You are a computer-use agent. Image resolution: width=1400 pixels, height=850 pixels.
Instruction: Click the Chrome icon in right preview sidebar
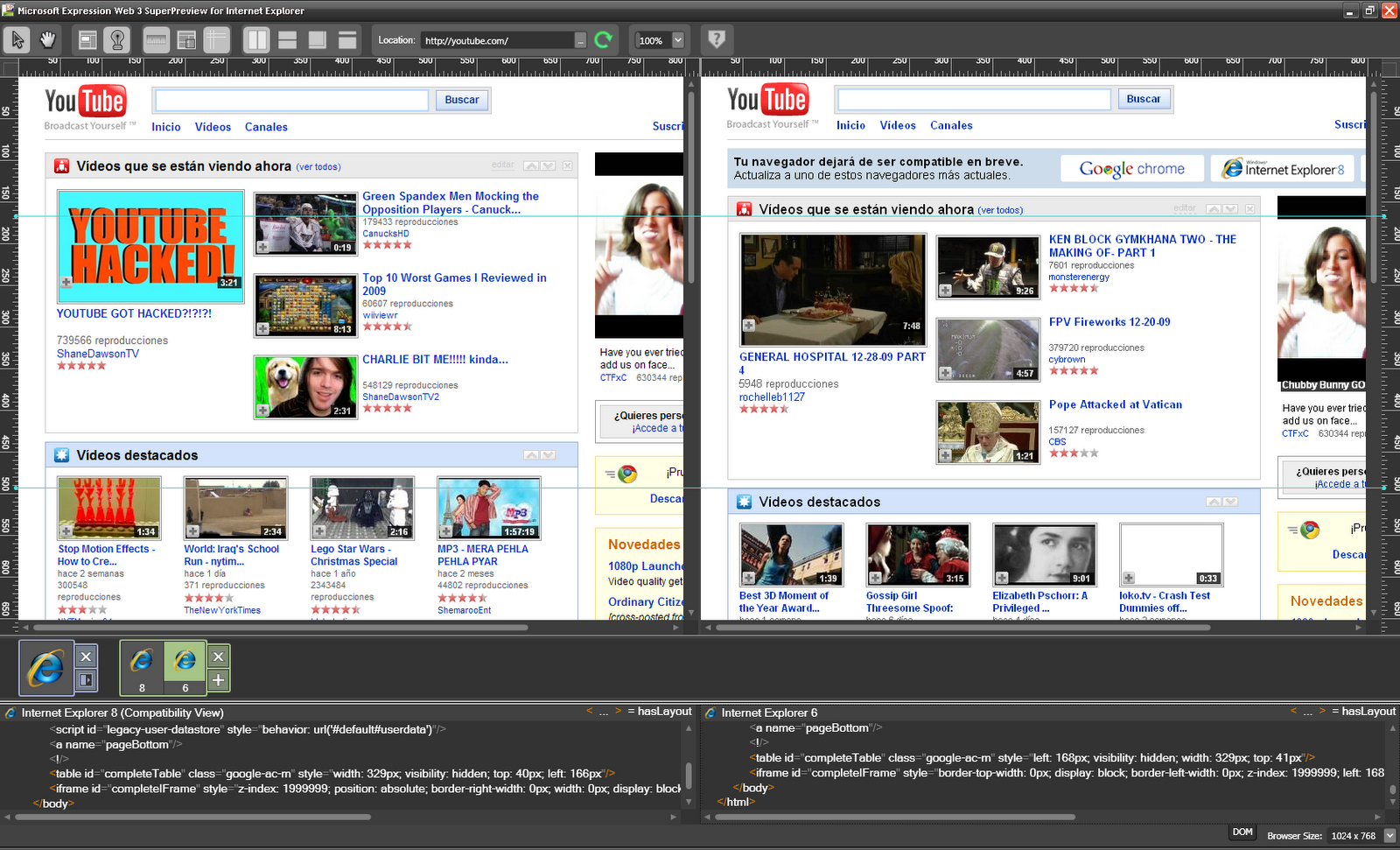tap(1310, 530)
